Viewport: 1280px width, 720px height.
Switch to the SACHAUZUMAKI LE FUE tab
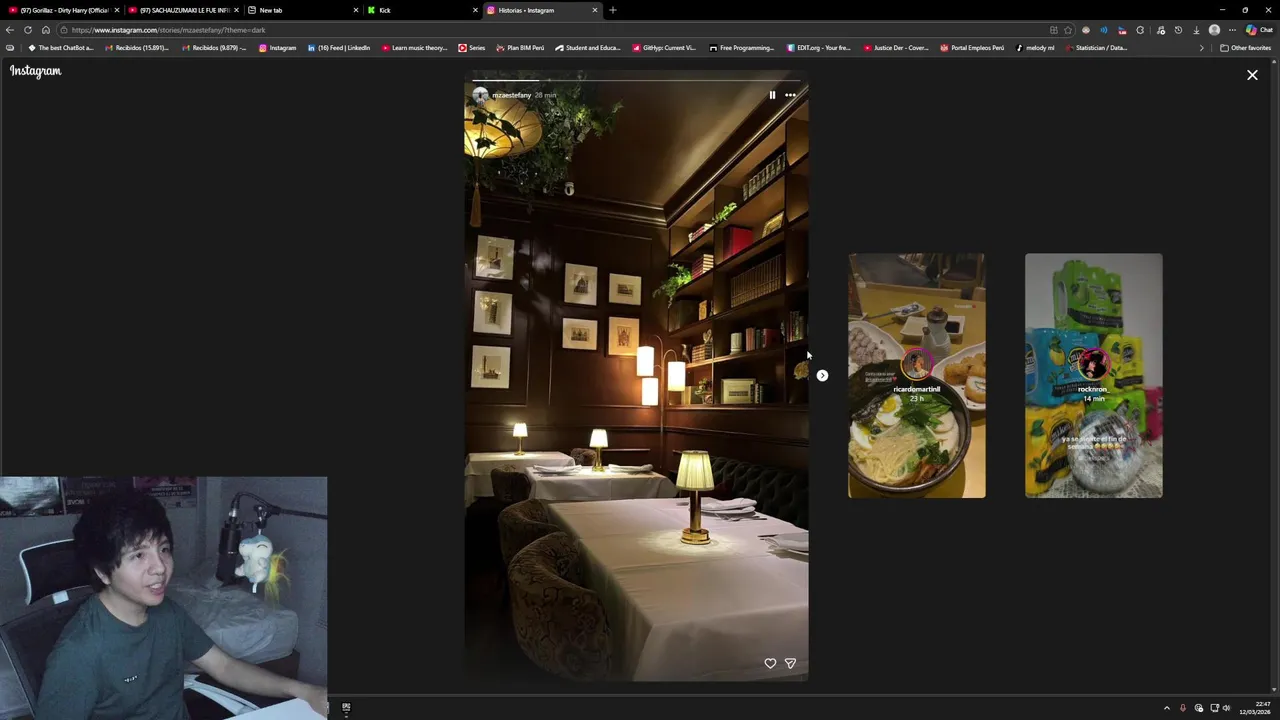point(183,10)
